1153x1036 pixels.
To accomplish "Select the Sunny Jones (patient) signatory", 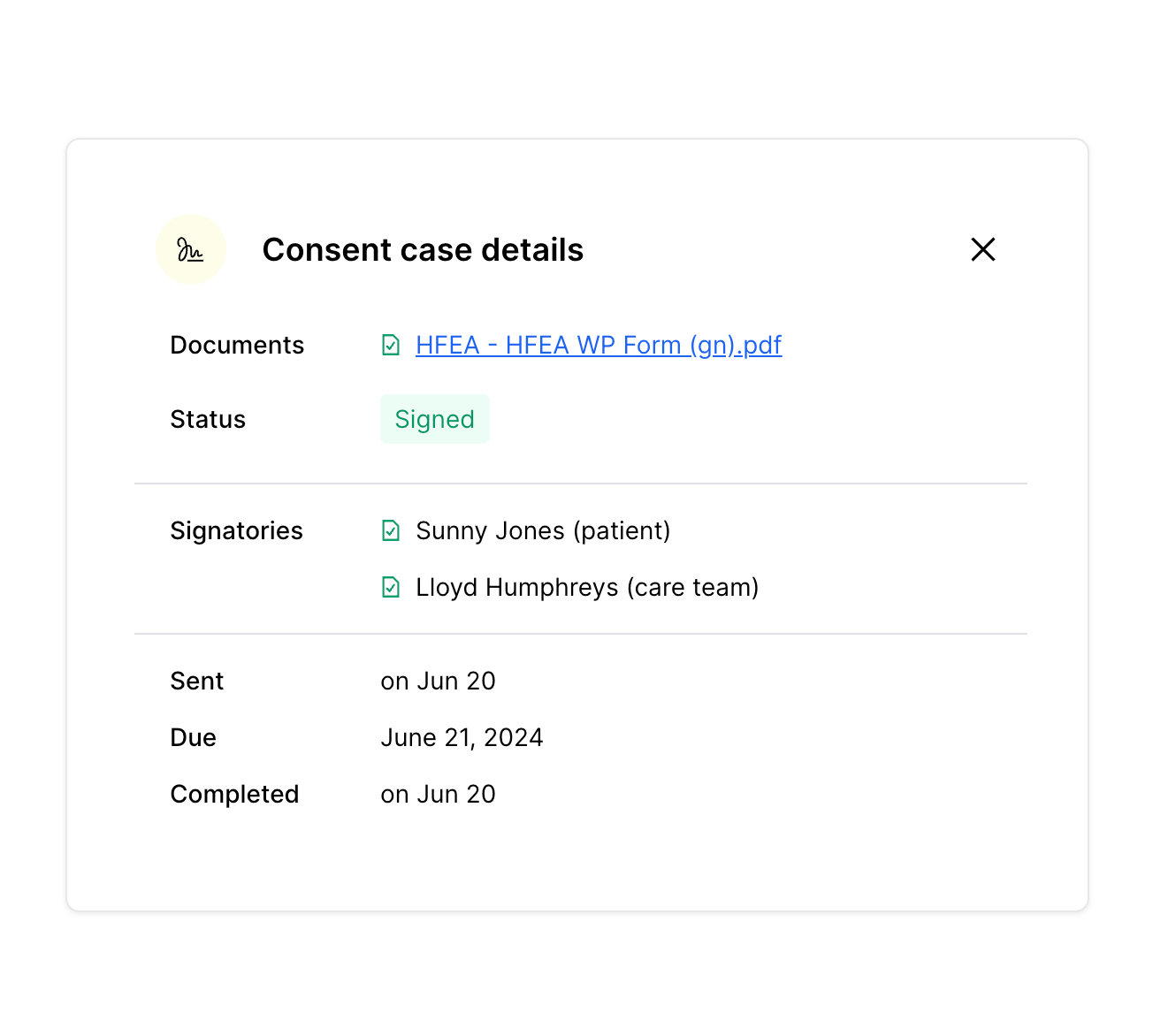I will [x=543, y=530].
